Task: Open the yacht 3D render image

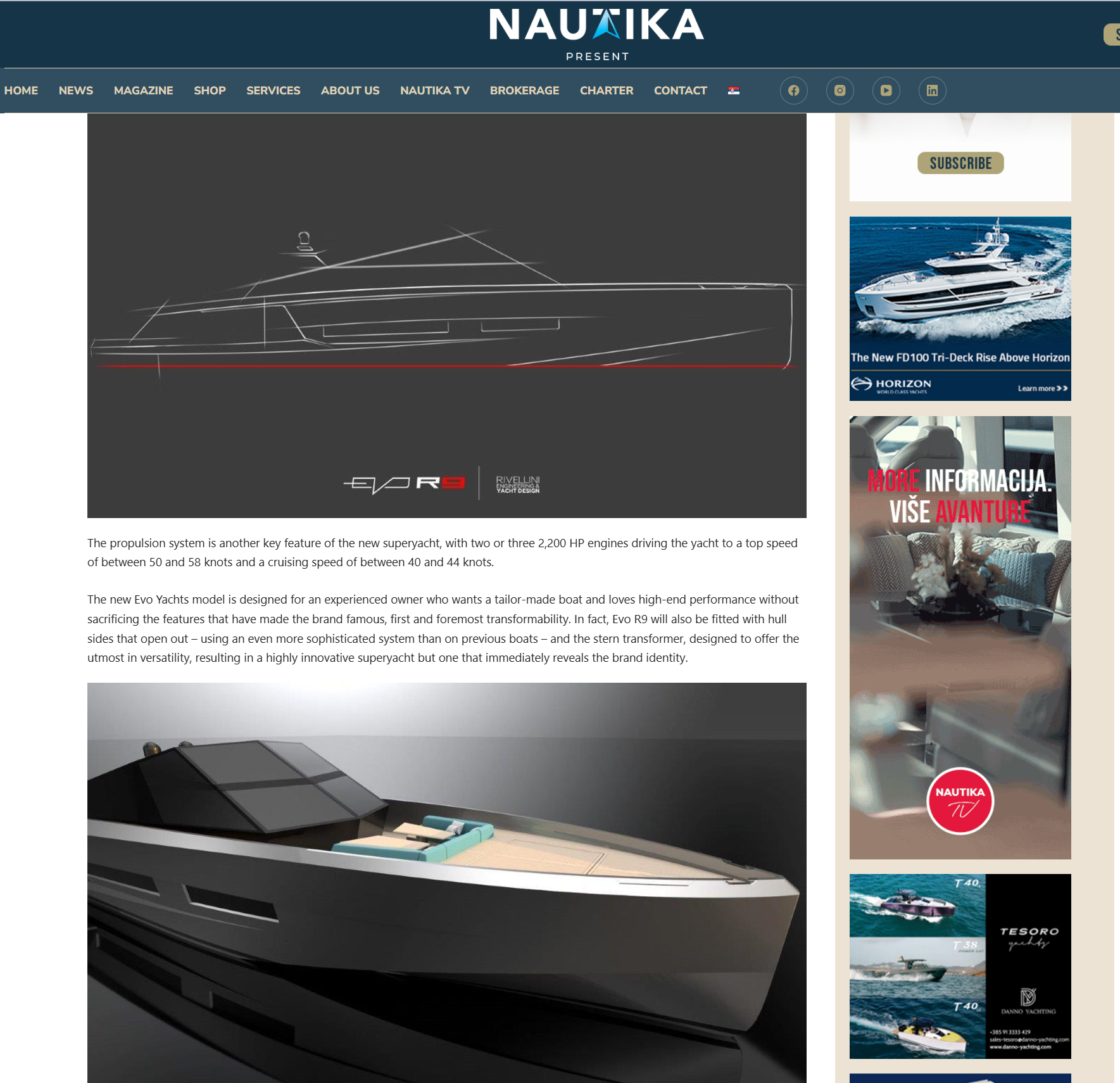Action: click(446, 882)
